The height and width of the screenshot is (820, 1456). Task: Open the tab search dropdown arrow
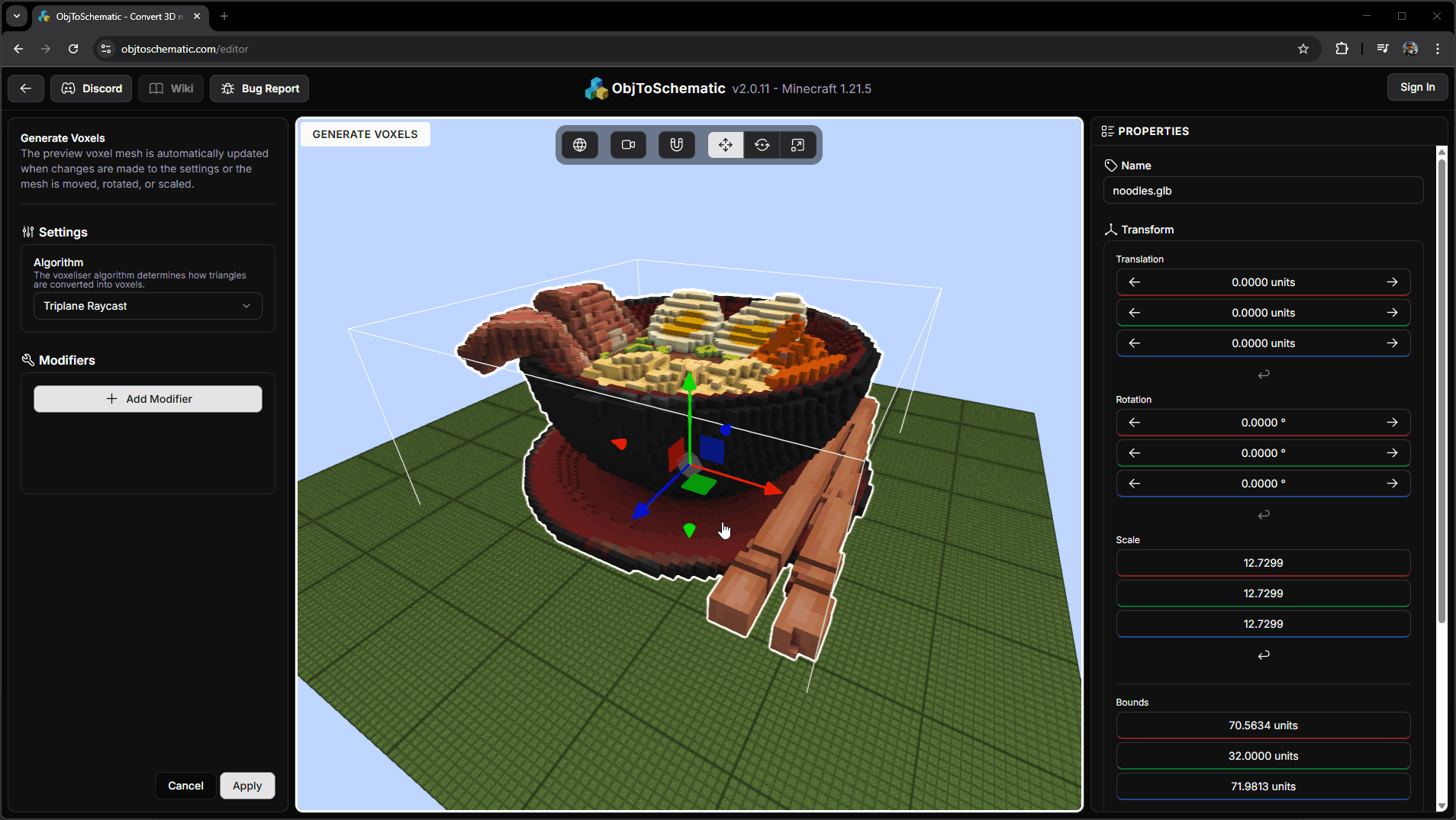16,16
